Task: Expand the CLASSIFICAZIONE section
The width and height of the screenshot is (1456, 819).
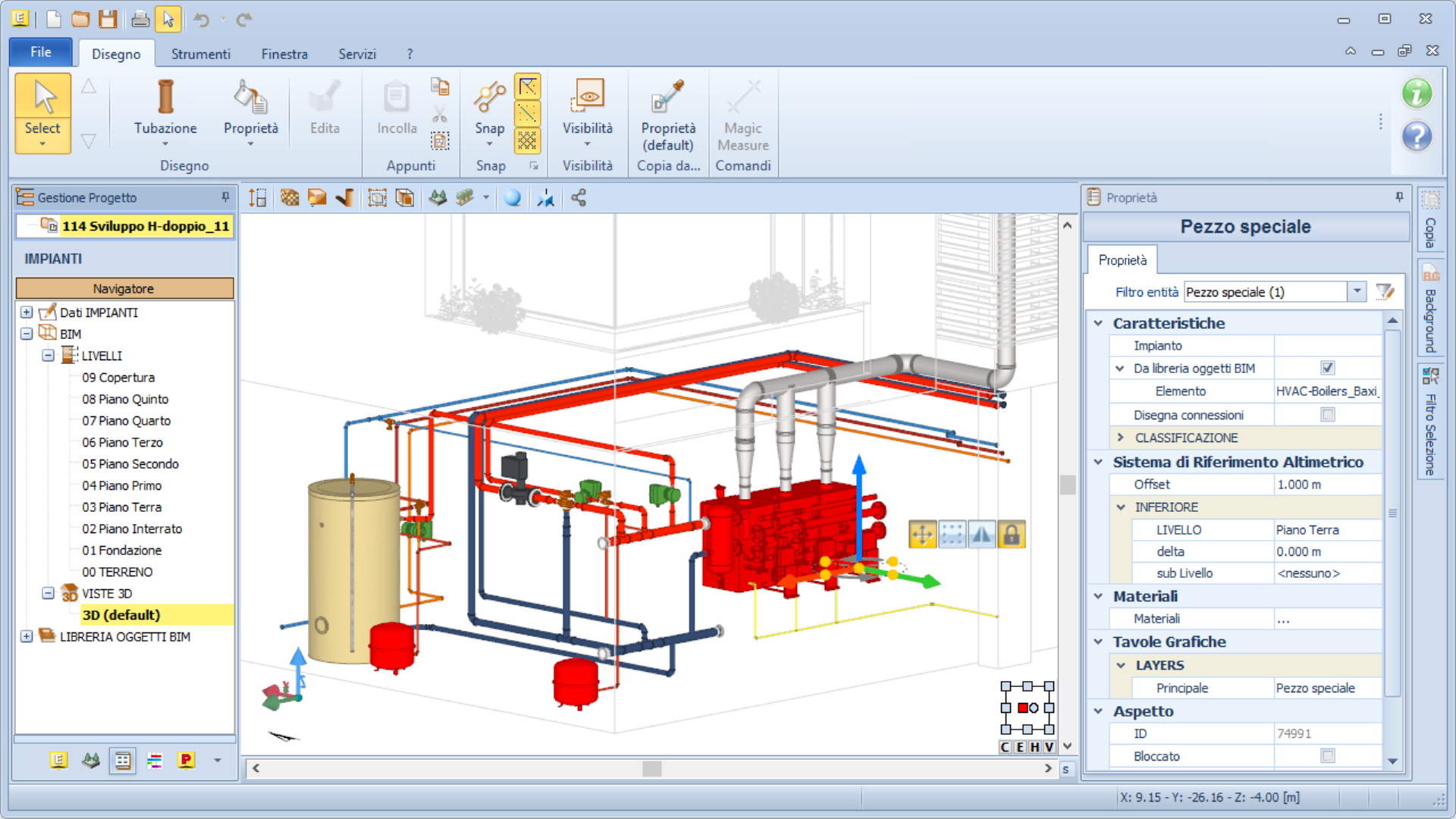Action: click(1121, 438)
